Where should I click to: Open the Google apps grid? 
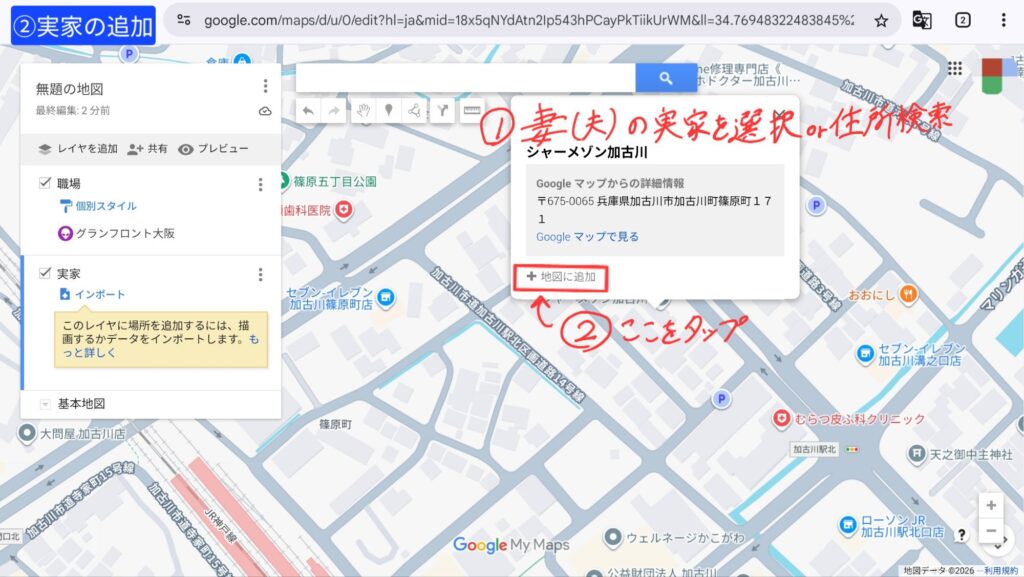[955, 68]
